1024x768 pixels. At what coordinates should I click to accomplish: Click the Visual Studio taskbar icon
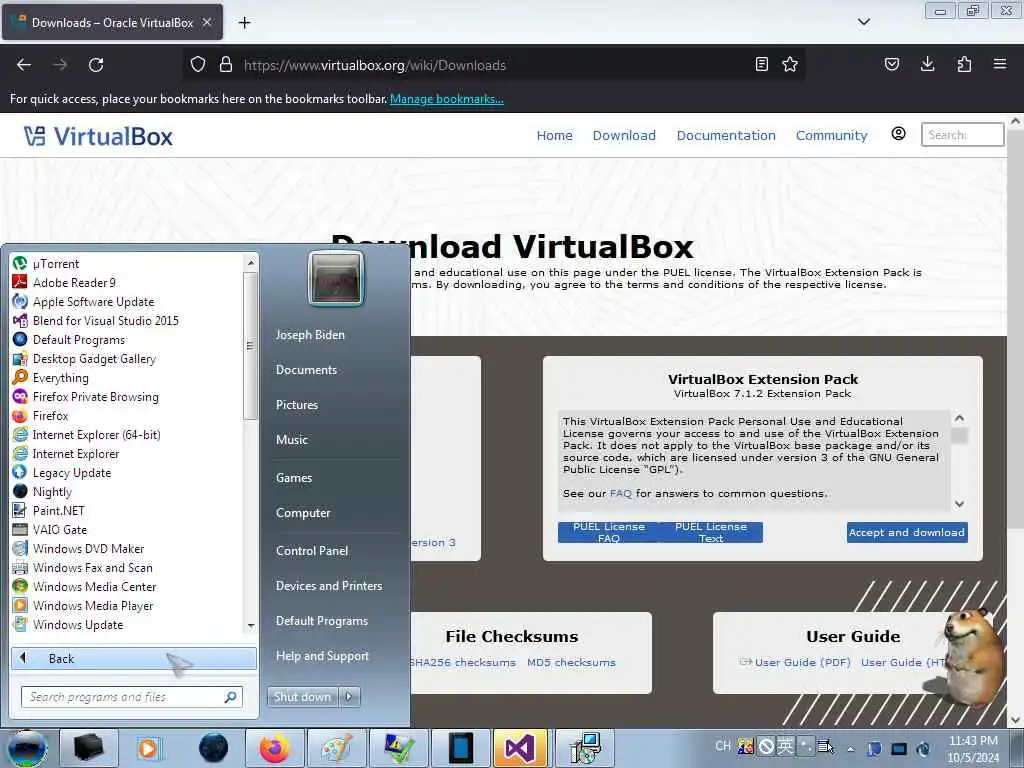[x=520, y=748]
